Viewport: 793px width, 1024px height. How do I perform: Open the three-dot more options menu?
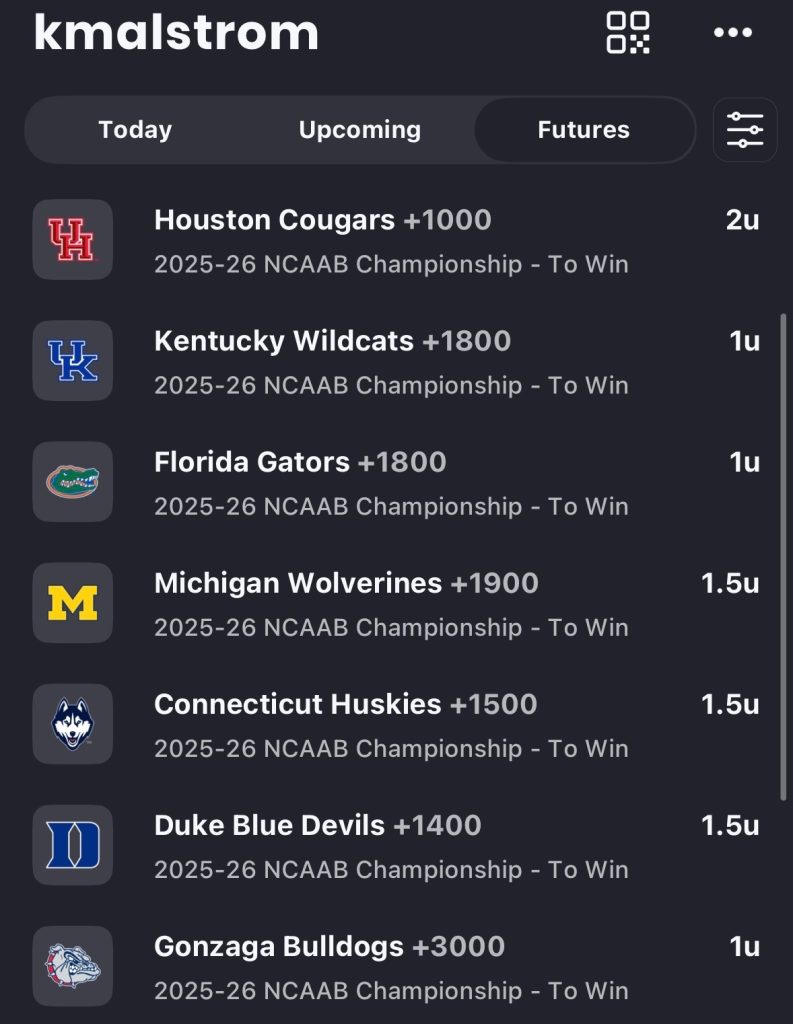[x=732, y=33]
